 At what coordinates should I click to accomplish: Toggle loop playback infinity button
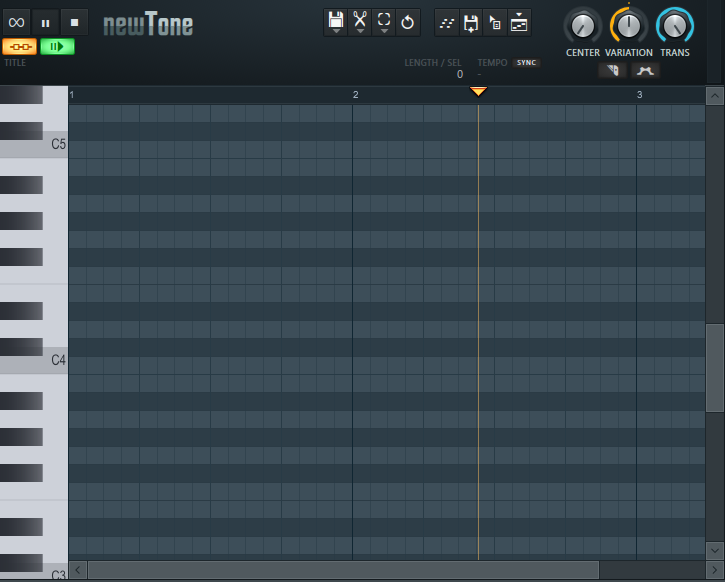tap(17, 22)
